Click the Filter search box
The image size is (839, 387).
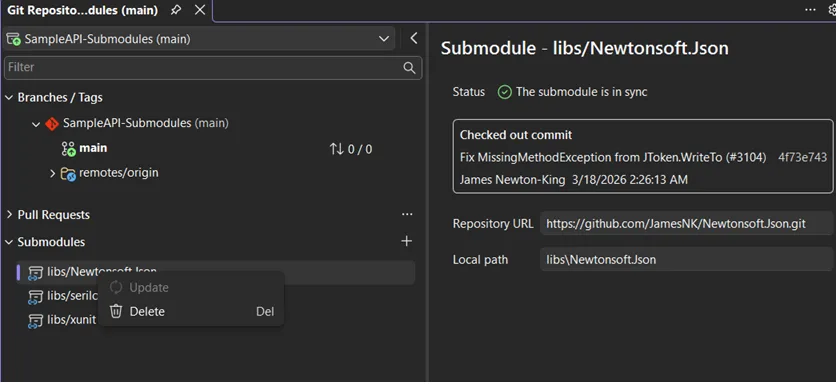tap(212, 67)
